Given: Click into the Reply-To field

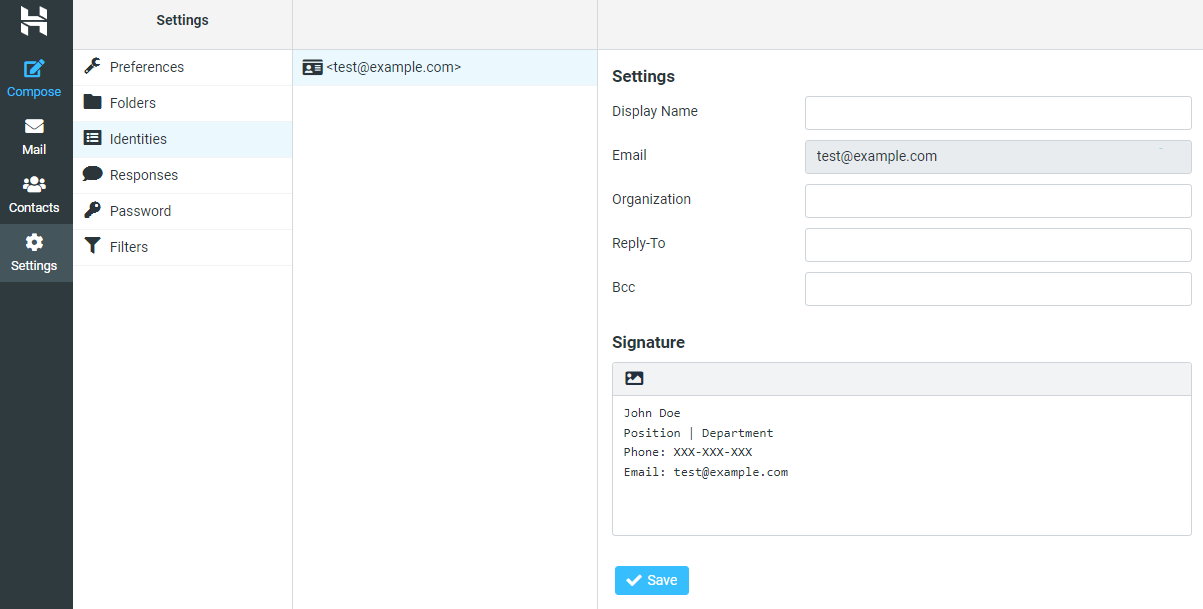Looking at the screenshot, I should click(998, 245).
